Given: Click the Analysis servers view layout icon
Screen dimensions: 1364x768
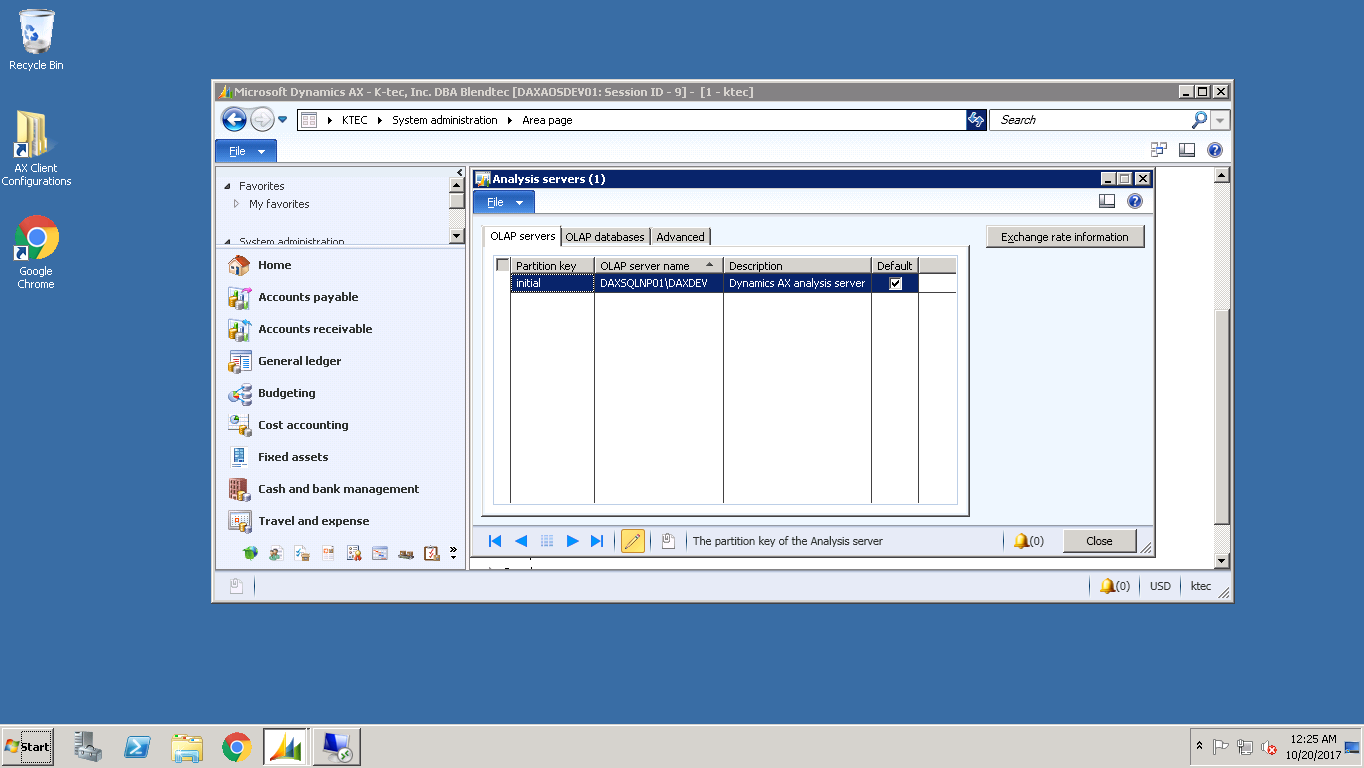Looking at the screenshot, I should click(1107, 201).
